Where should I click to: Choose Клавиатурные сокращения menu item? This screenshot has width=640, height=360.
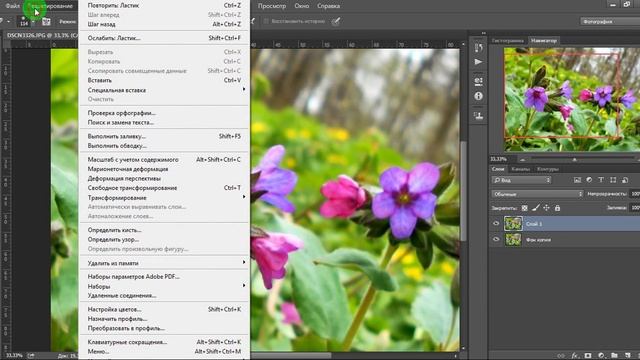click(x=165, y=342)
